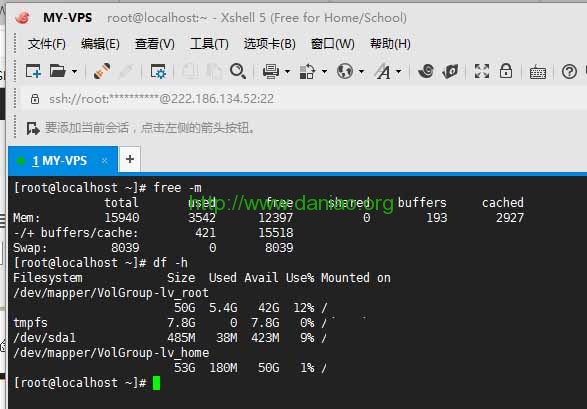The width and height of the screenshot is (587, 409).
Task: Click the /dev/mapper/VolGroup-lv_root line
Action: coord(111,293)
